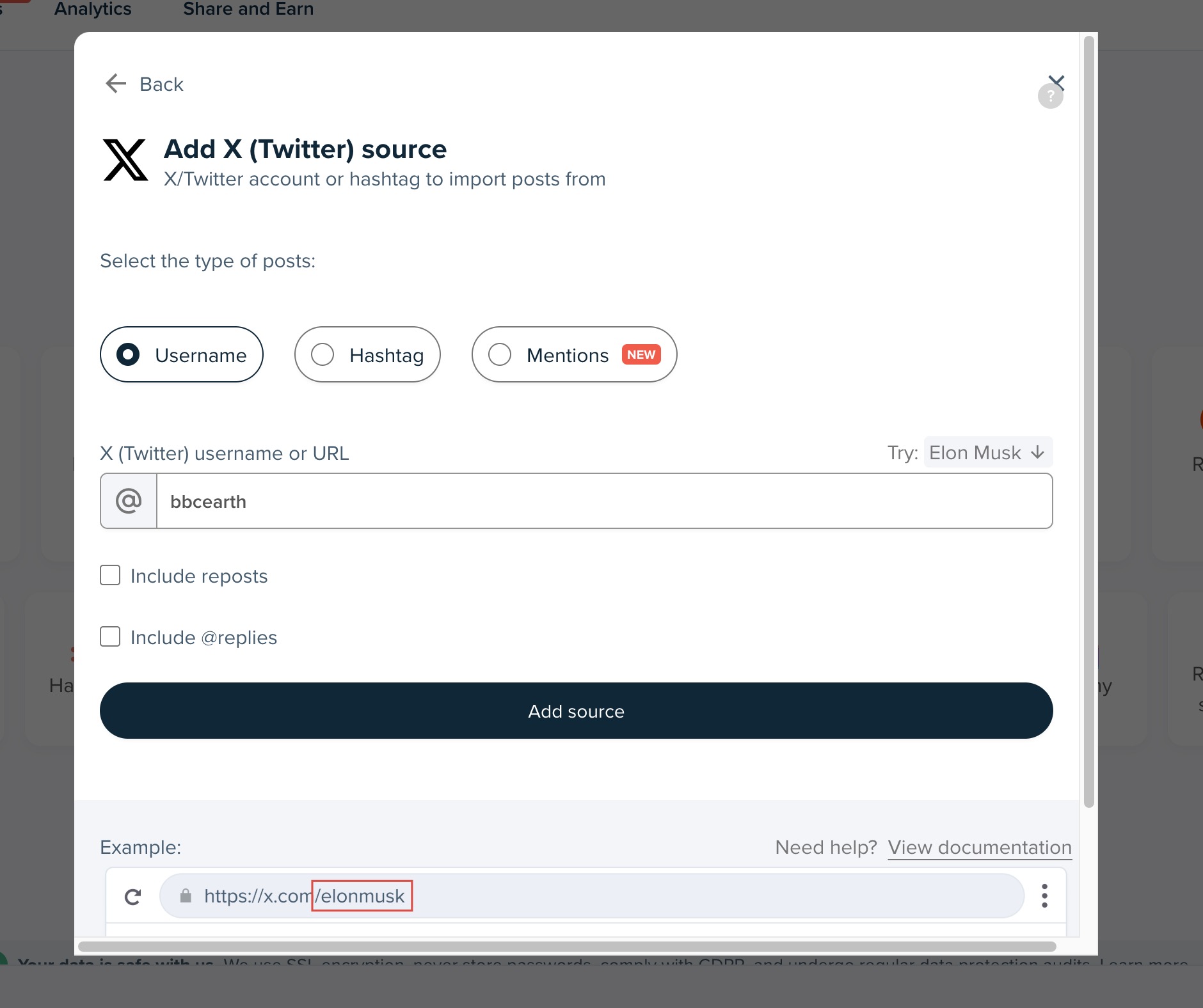Click the dialog's horizontal scrollbar

567,947
